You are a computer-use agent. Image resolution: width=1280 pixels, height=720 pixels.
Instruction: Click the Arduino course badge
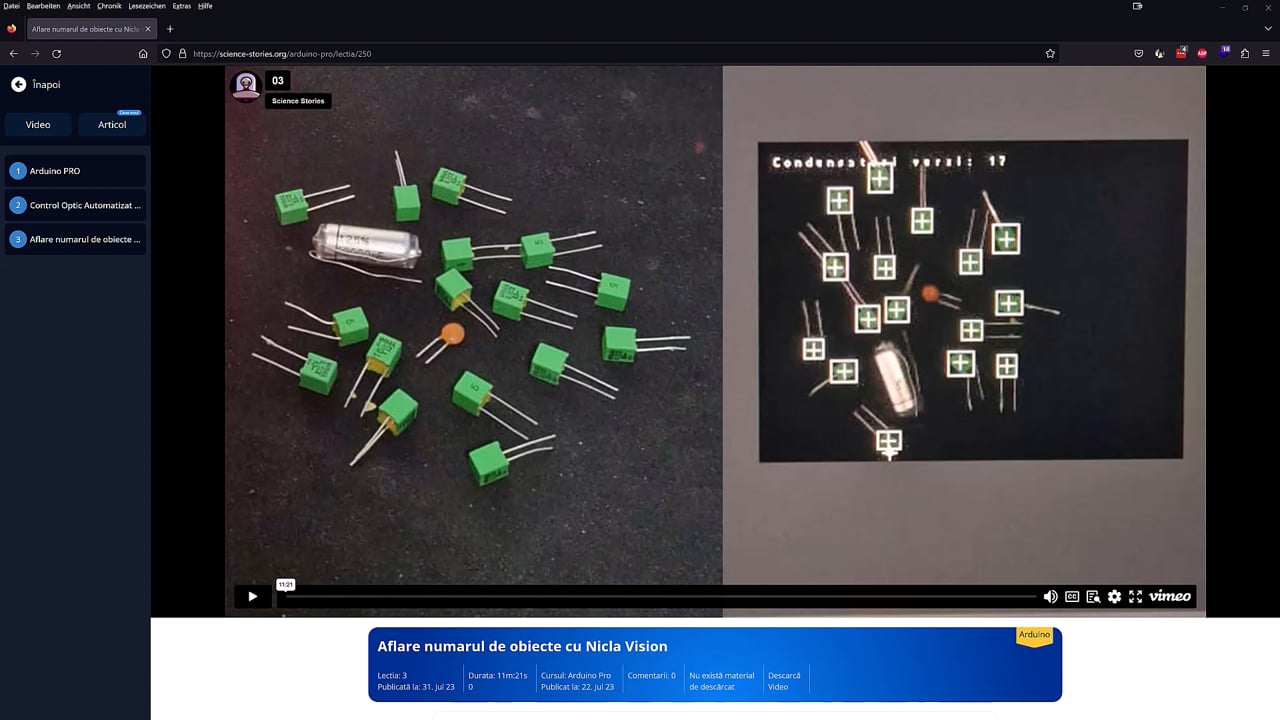tap(1035, 636)
